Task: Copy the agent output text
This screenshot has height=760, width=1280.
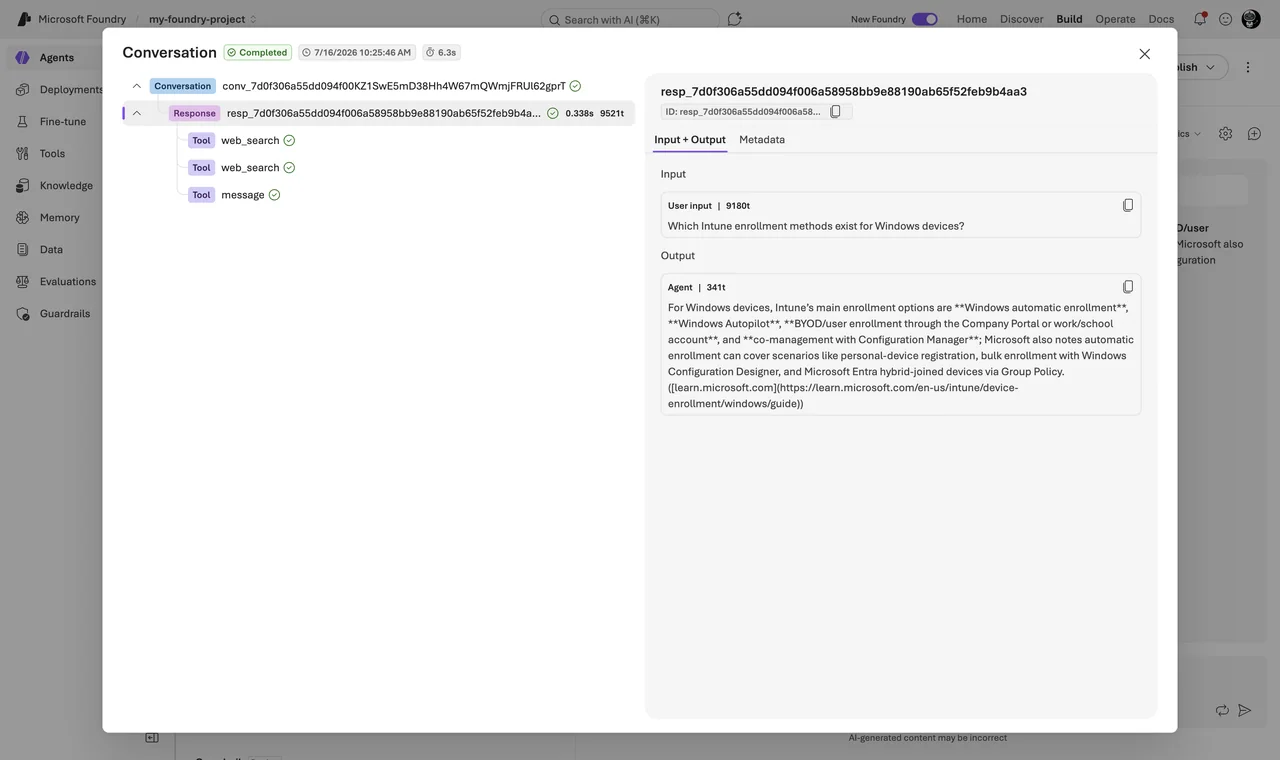Action: [1128, 287]
